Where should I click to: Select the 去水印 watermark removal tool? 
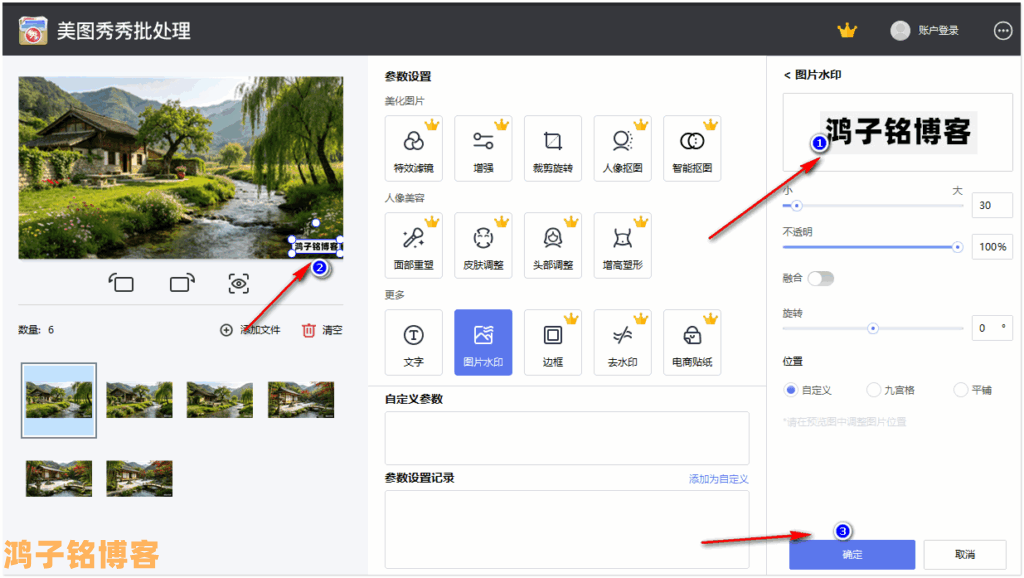[x=622, y=342]
